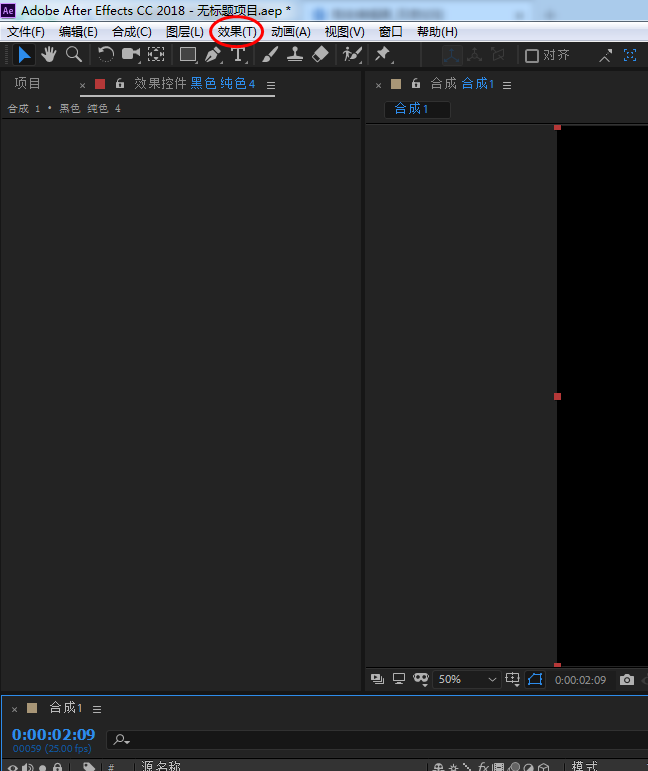
Task: Select the Hand tool
Action: pos(48,55)
